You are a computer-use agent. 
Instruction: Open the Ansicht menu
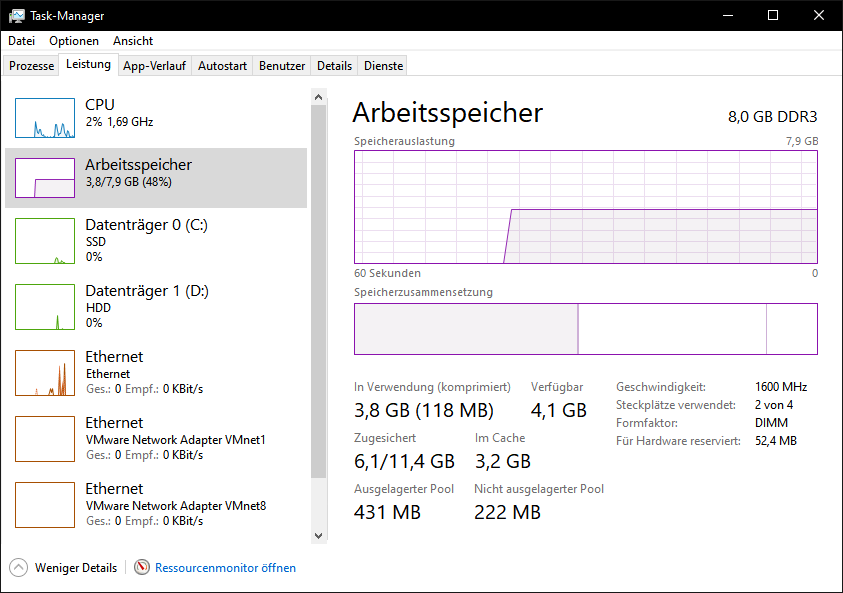pyautogui.click(x=133, y=41)
